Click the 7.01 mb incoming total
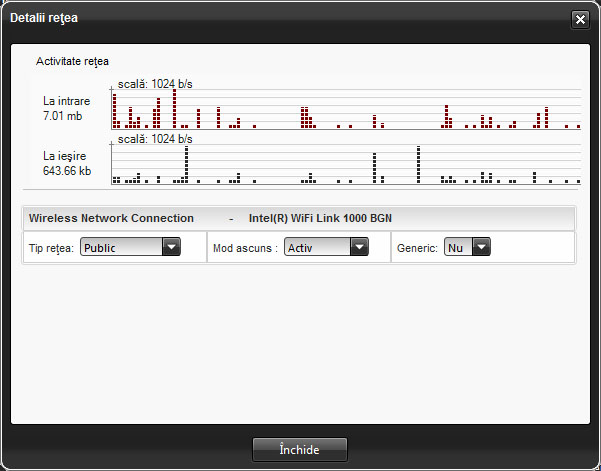 point(62,116)
